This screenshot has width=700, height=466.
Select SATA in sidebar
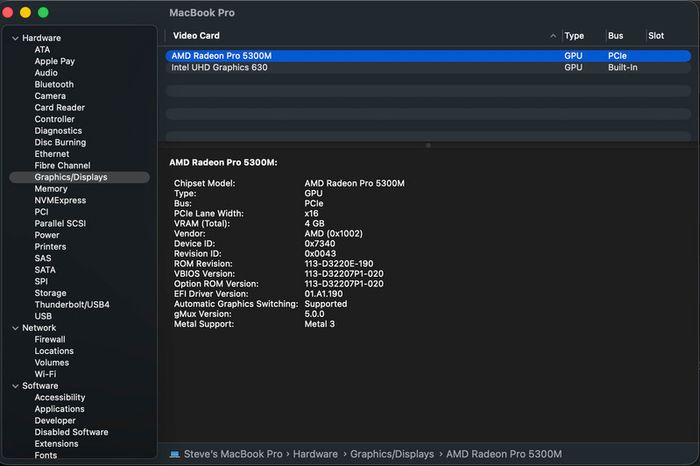pos(45,270)
